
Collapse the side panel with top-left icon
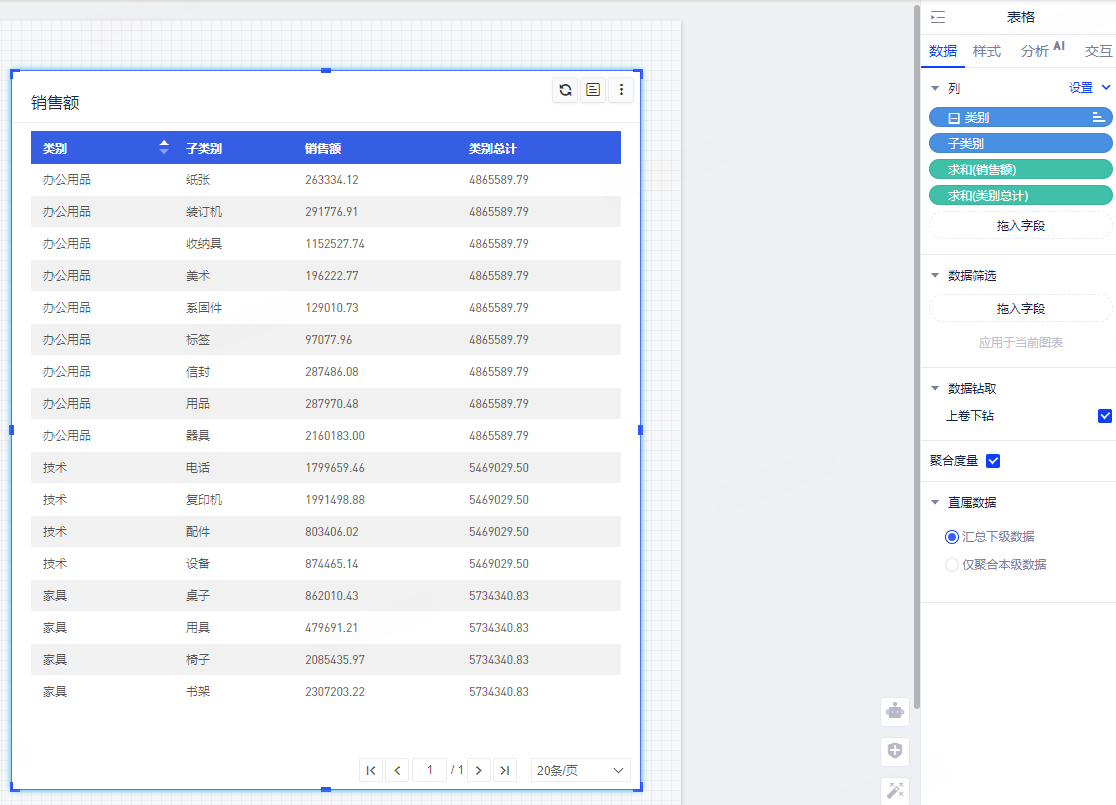pos(937,17)
